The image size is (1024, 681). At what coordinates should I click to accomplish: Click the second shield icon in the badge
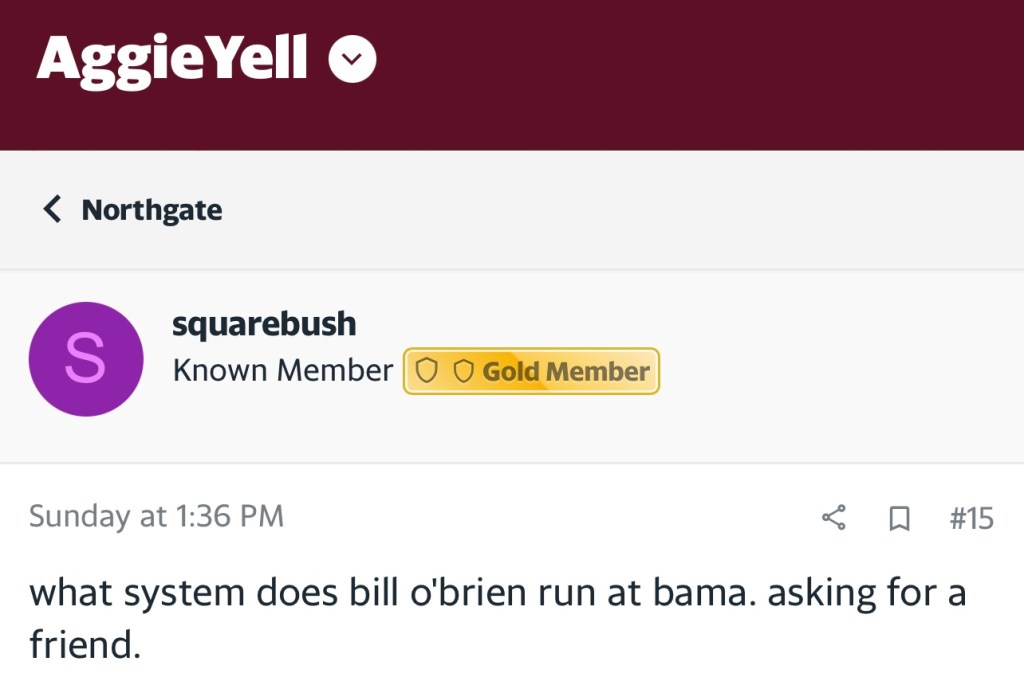pos(462,372)
